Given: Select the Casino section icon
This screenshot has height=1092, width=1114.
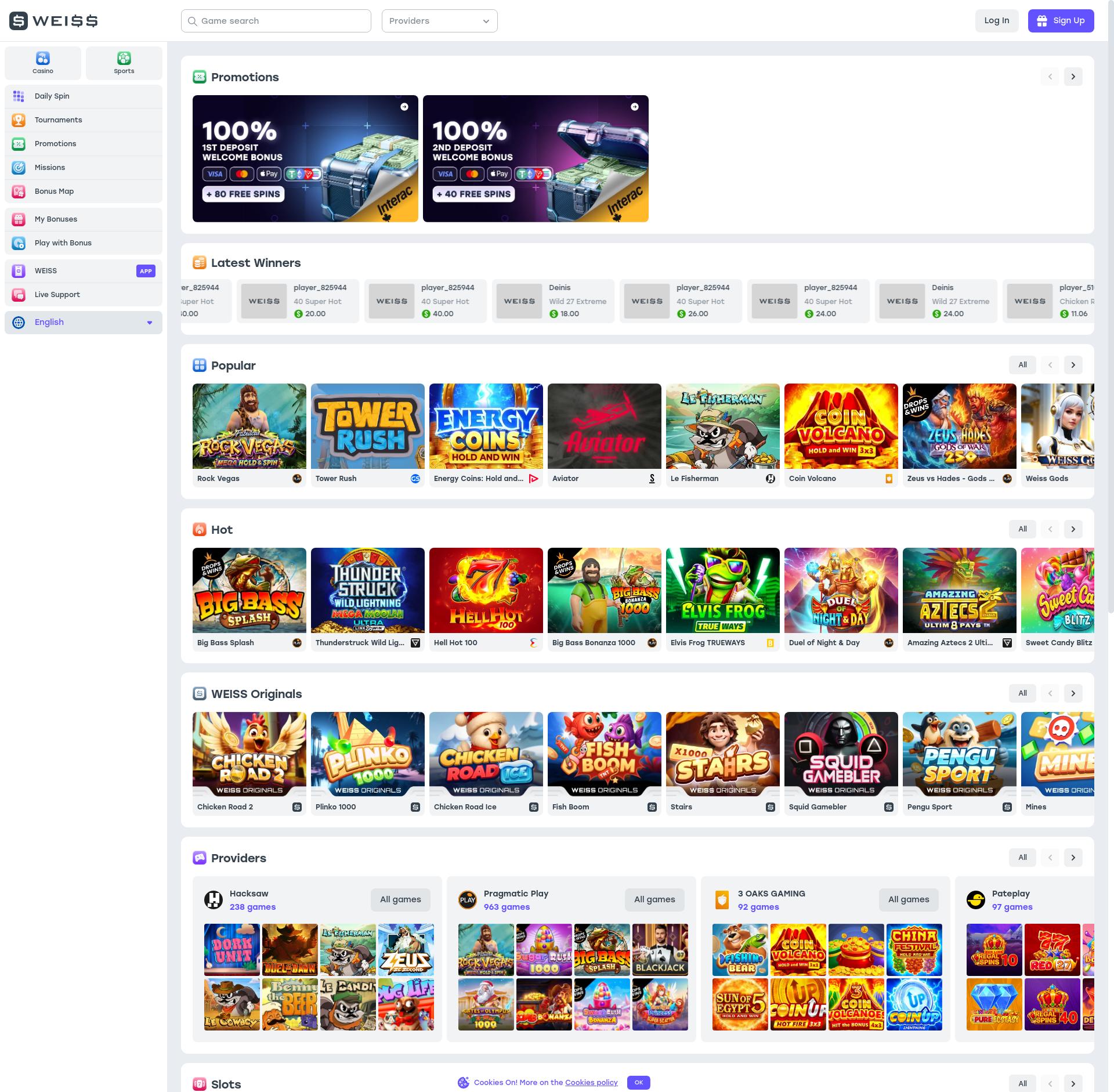Looking at the screenshot, I should point(42,58).
